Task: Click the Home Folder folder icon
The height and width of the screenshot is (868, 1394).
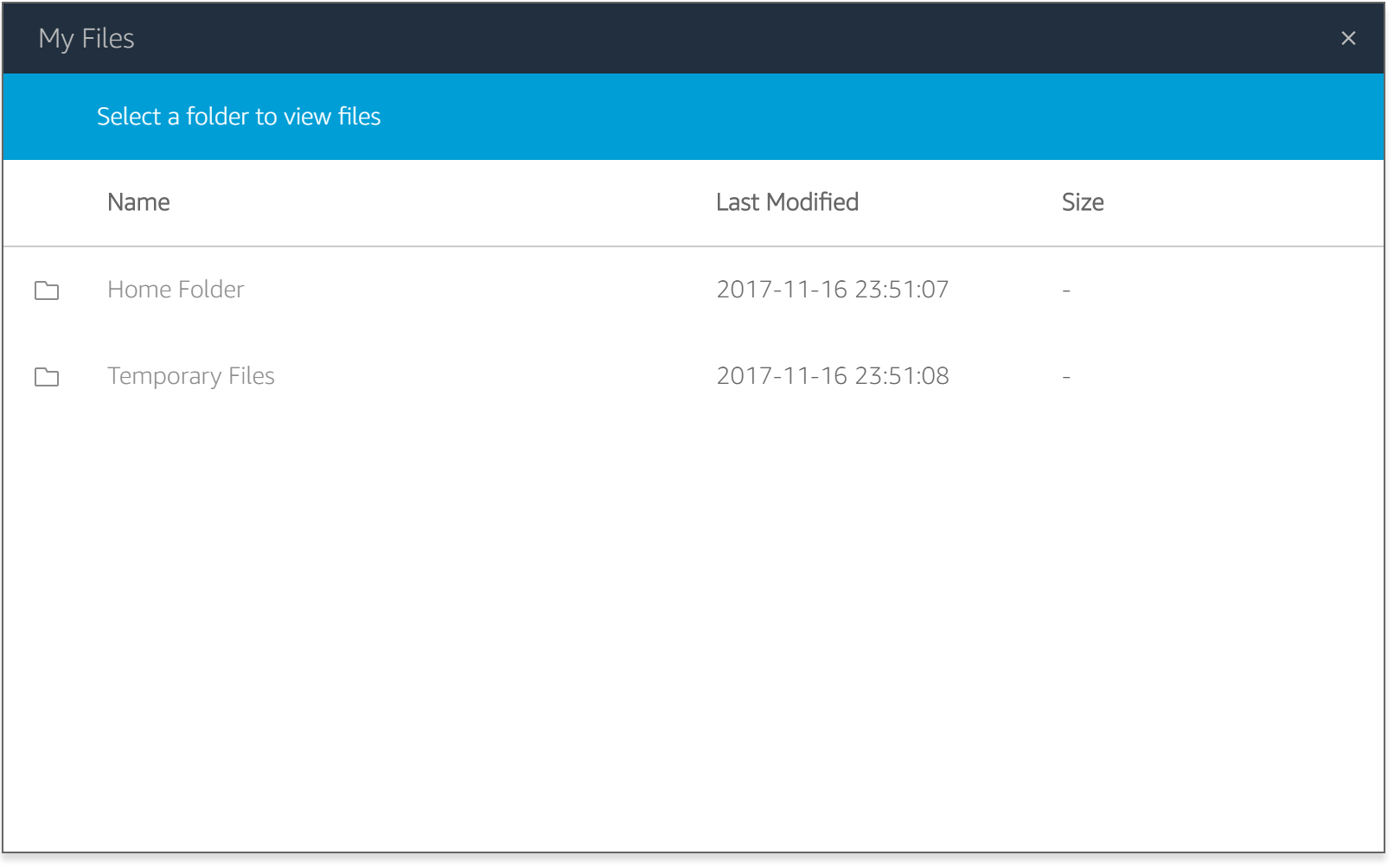Action: (x=47, y=290)
